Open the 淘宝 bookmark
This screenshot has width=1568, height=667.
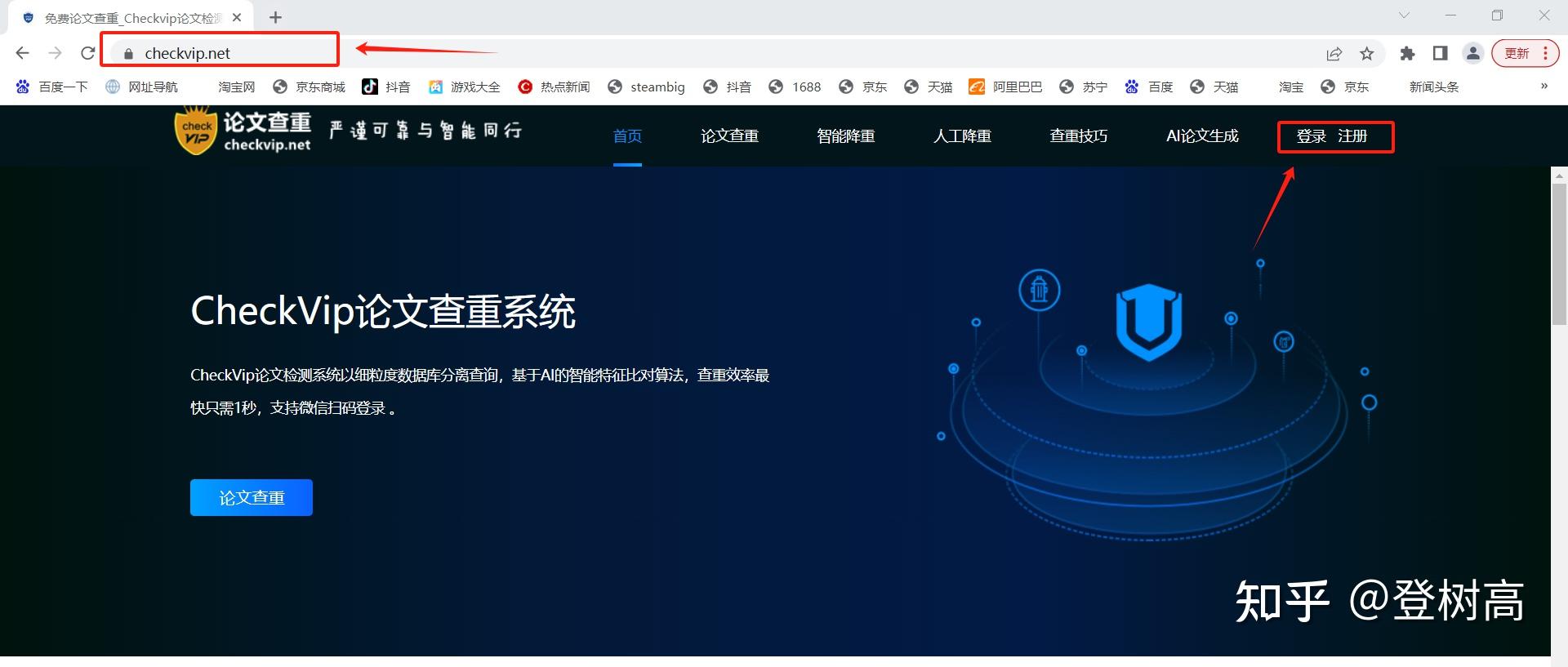tap(1291, 87)
